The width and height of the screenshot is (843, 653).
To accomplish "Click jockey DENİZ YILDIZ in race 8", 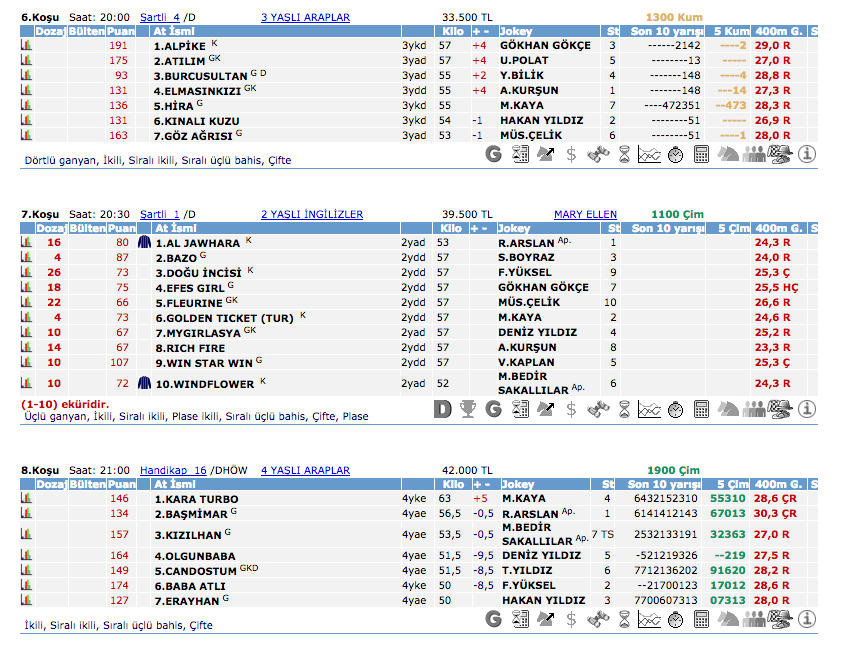I will tap(541, 555).
